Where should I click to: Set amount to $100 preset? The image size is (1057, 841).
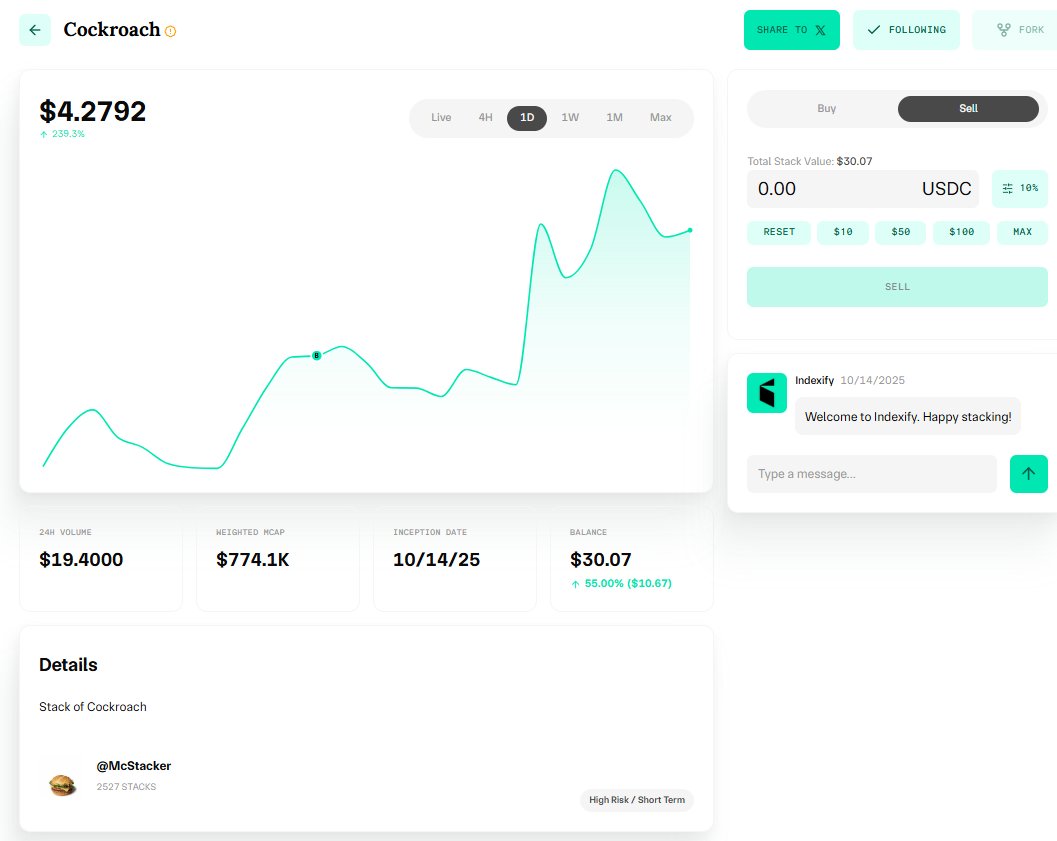coord(961,232)
